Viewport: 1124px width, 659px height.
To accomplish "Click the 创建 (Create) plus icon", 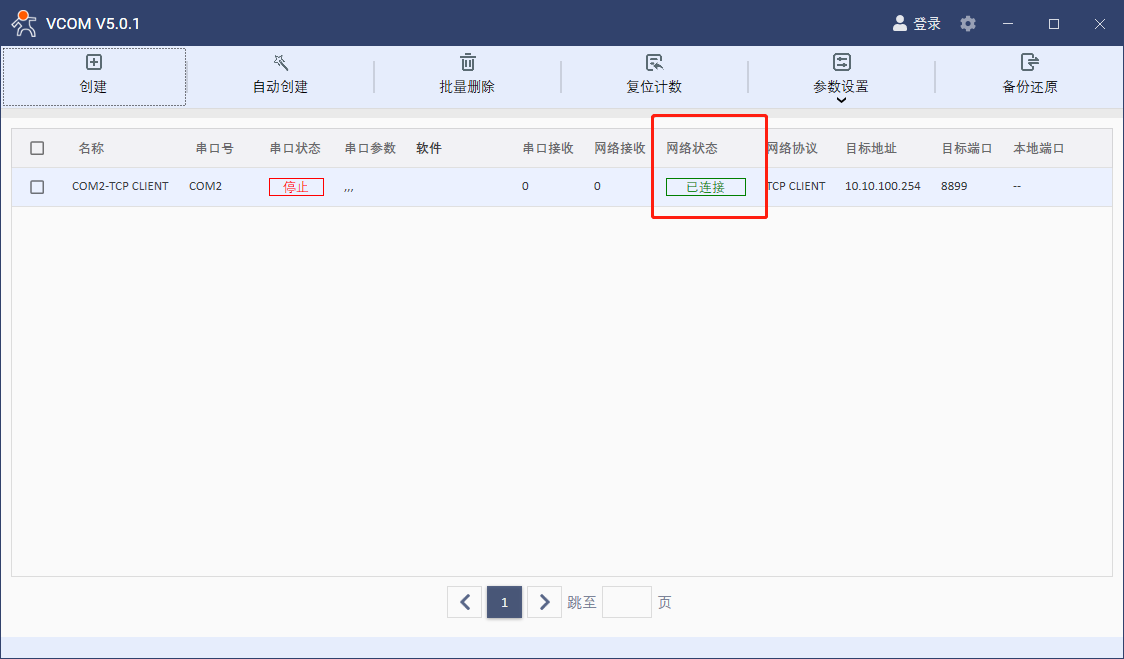I will click(x=94, y=63).
